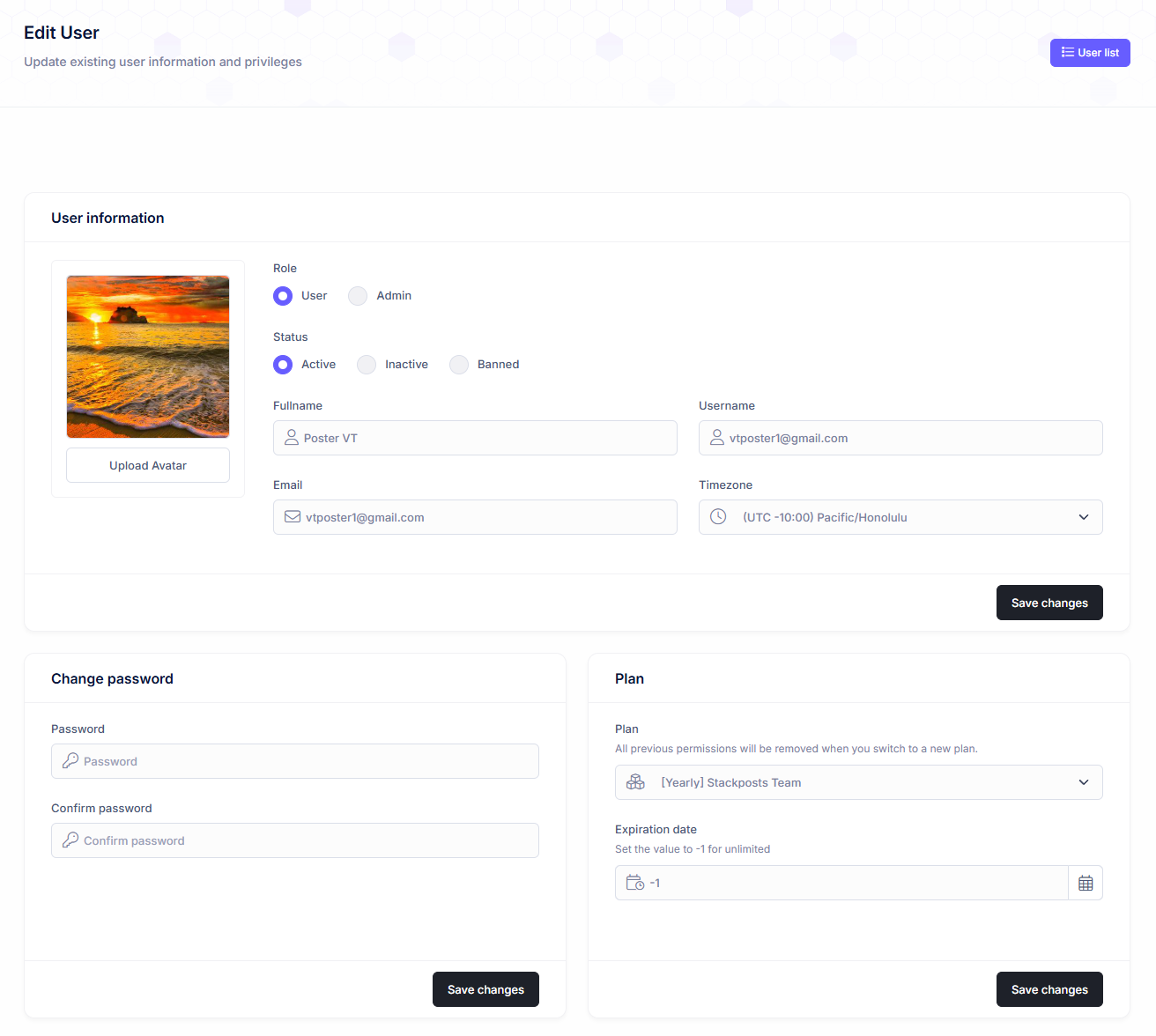This screenshot has height=1036, width=1156.
Task: Select the User role radio button
Action: pyautogui.click(x=283, y=296)
